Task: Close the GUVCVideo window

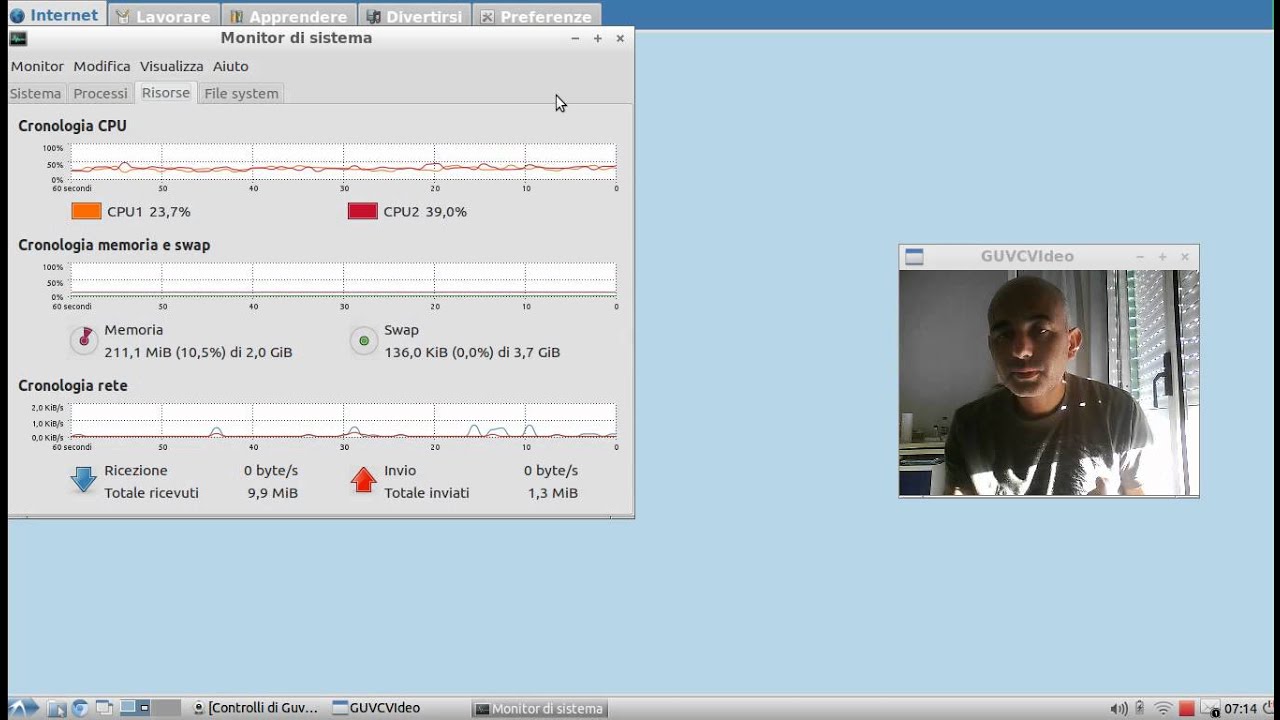Action: click(x=1185, y=257)
